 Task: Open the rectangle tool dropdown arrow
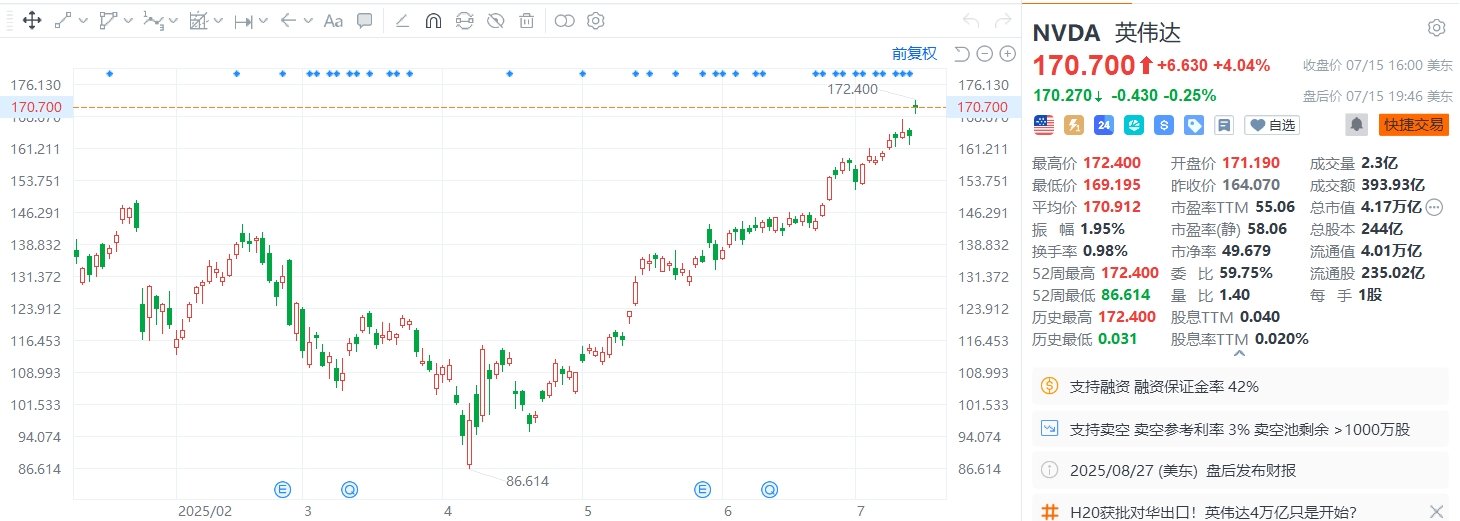pyautogui.click(x=218, y=20)
